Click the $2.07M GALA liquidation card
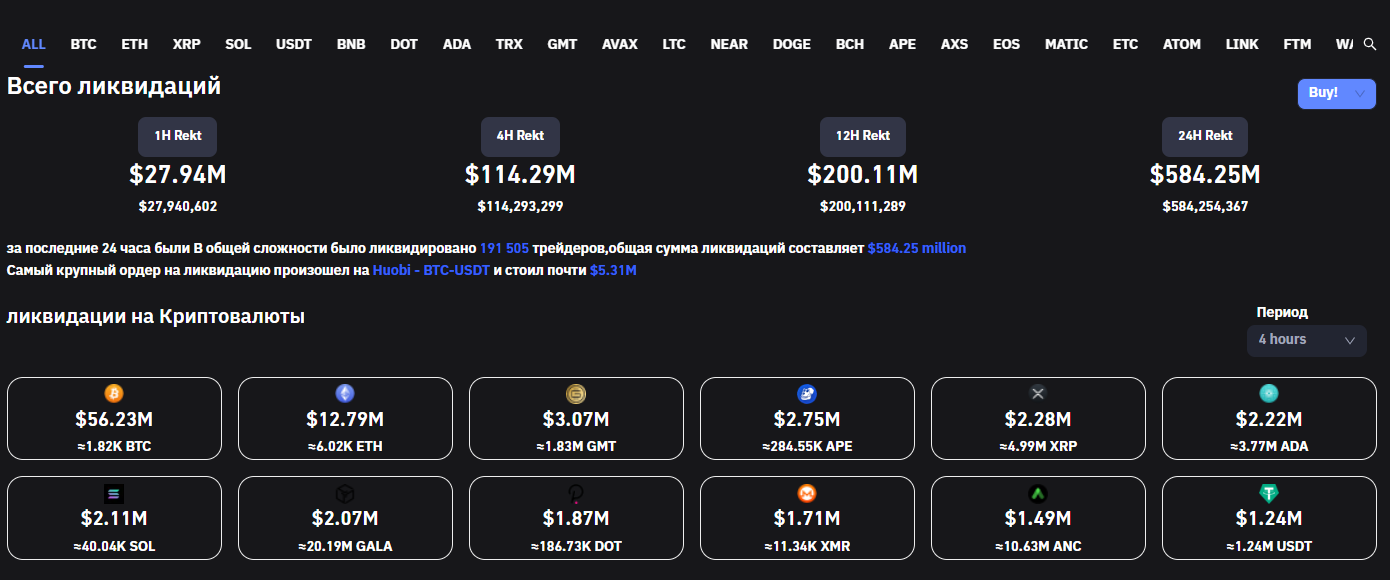Viewport: 1390px width, 580px height. click(345, 517)
